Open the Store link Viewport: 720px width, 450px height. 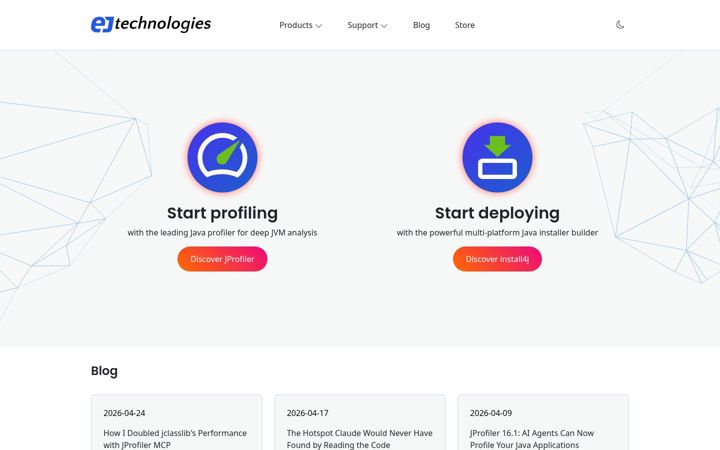(x=465, y=25)
